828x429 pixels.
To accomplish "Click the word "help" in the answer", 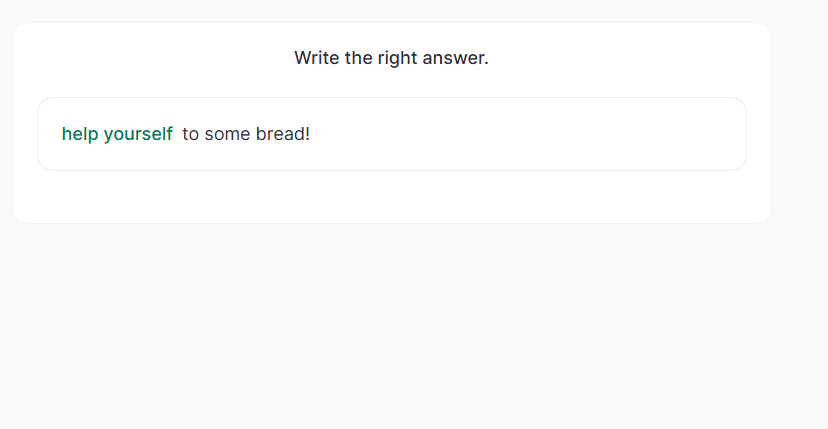I will click(x=80, y=134).
